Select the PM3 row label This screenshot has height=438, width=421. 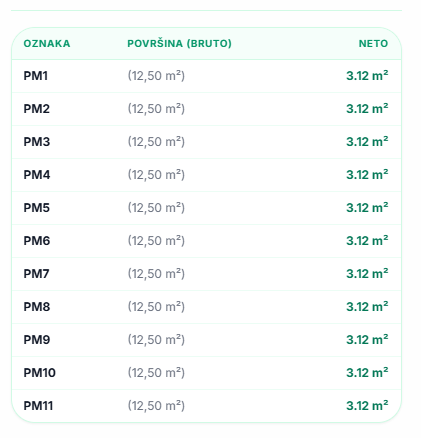pos(37,142)
